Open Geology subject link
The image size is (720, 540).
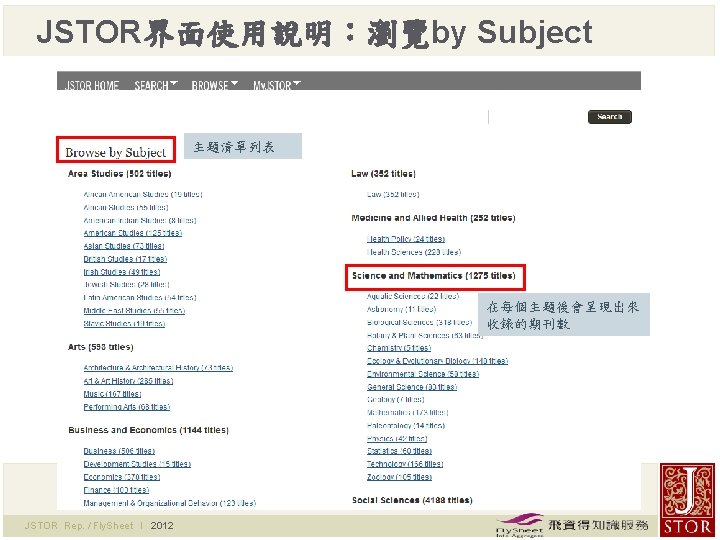(x=395, y=399)
